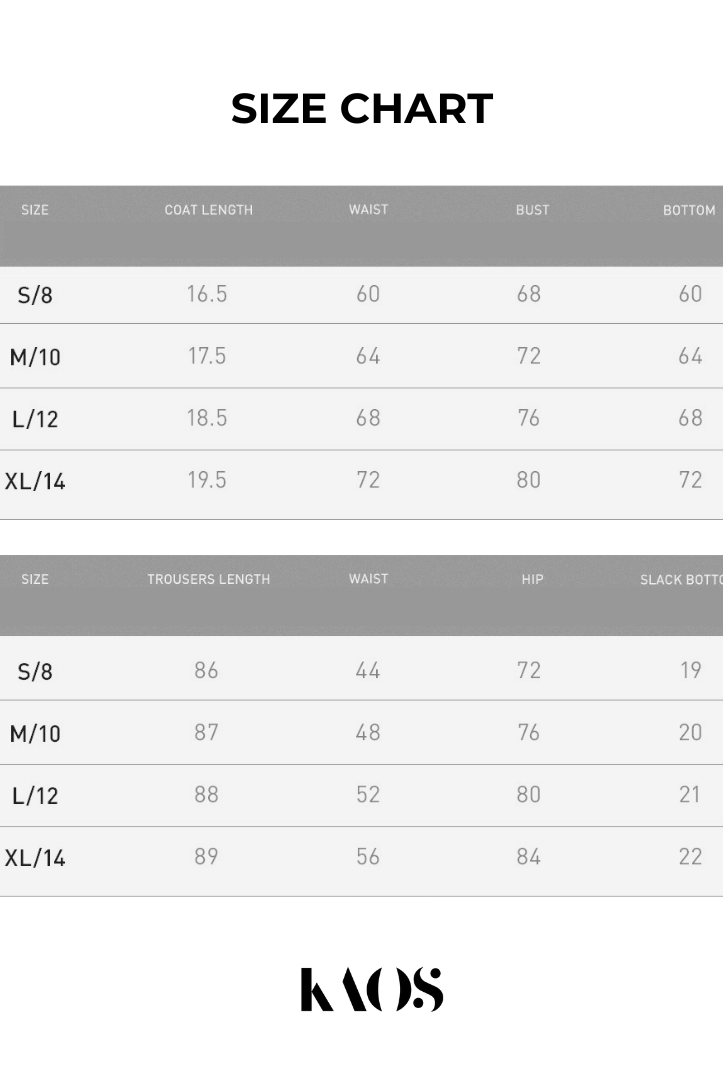Select the TROUSERS LENGTH column header

[208, 579]
